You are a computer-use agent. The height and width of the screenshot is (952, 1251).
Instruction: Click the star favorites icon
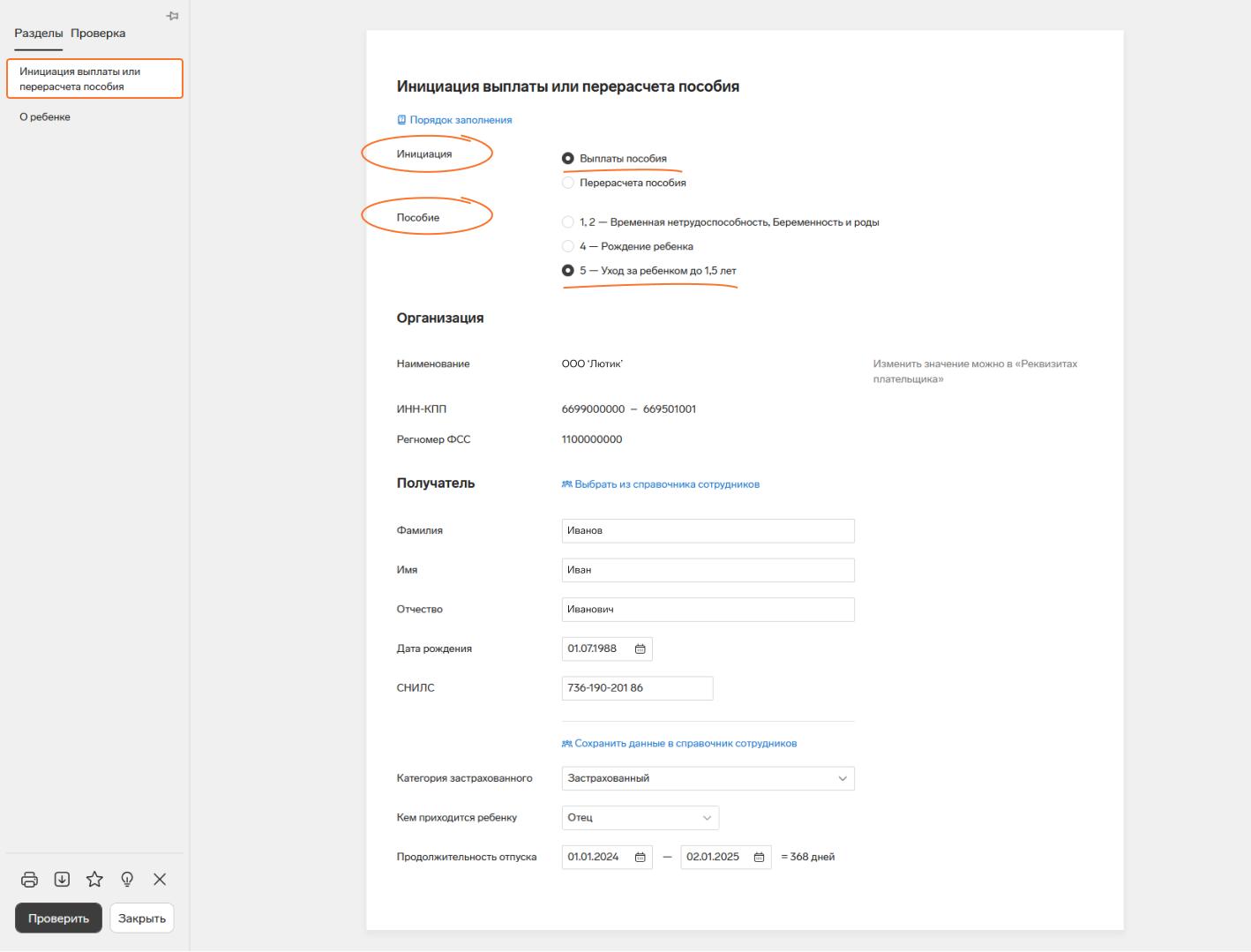[x=94, y=880]
